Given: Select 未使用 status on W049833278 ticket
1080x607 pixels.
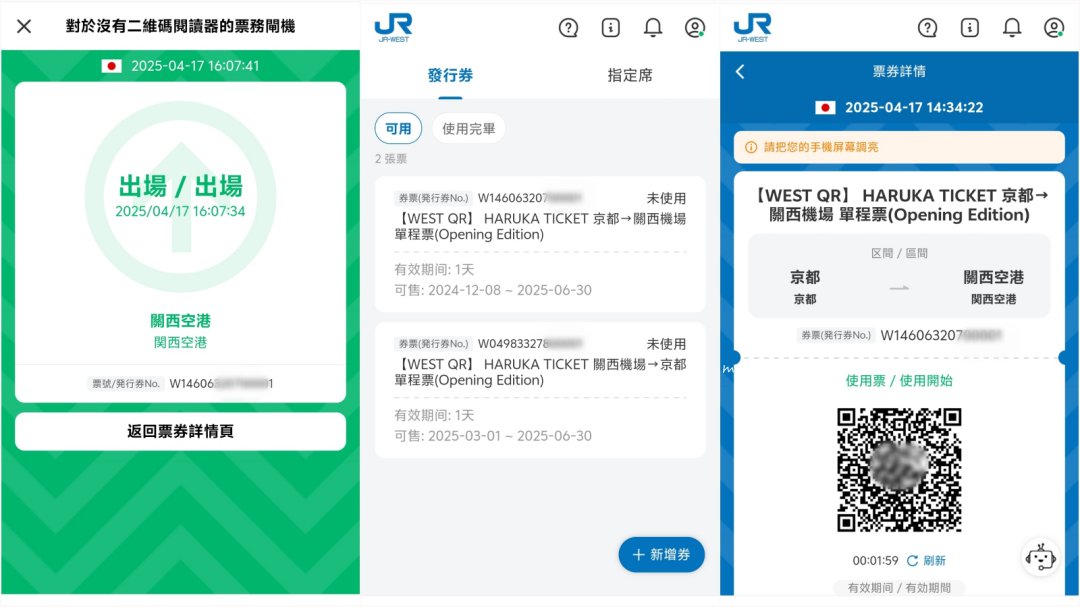Looking at the screenshot, I should 665,344.
